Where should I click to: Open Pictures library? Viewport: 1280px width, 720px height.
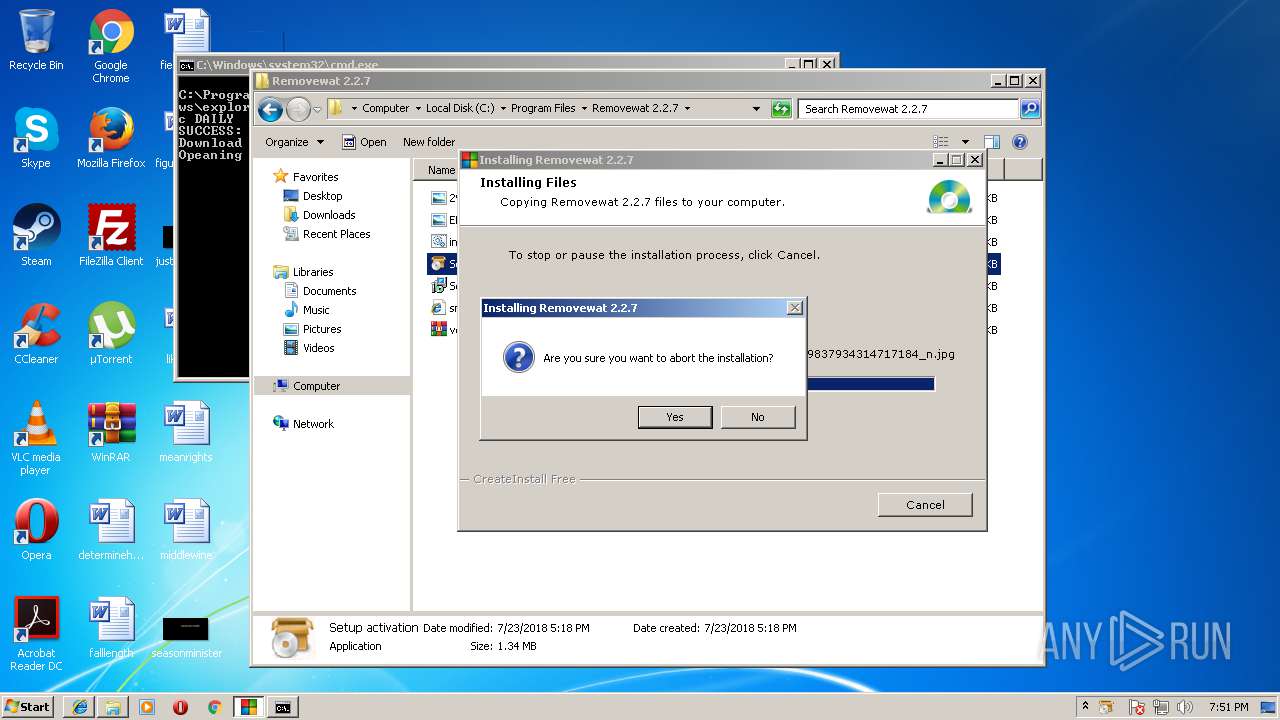[322, 329]
